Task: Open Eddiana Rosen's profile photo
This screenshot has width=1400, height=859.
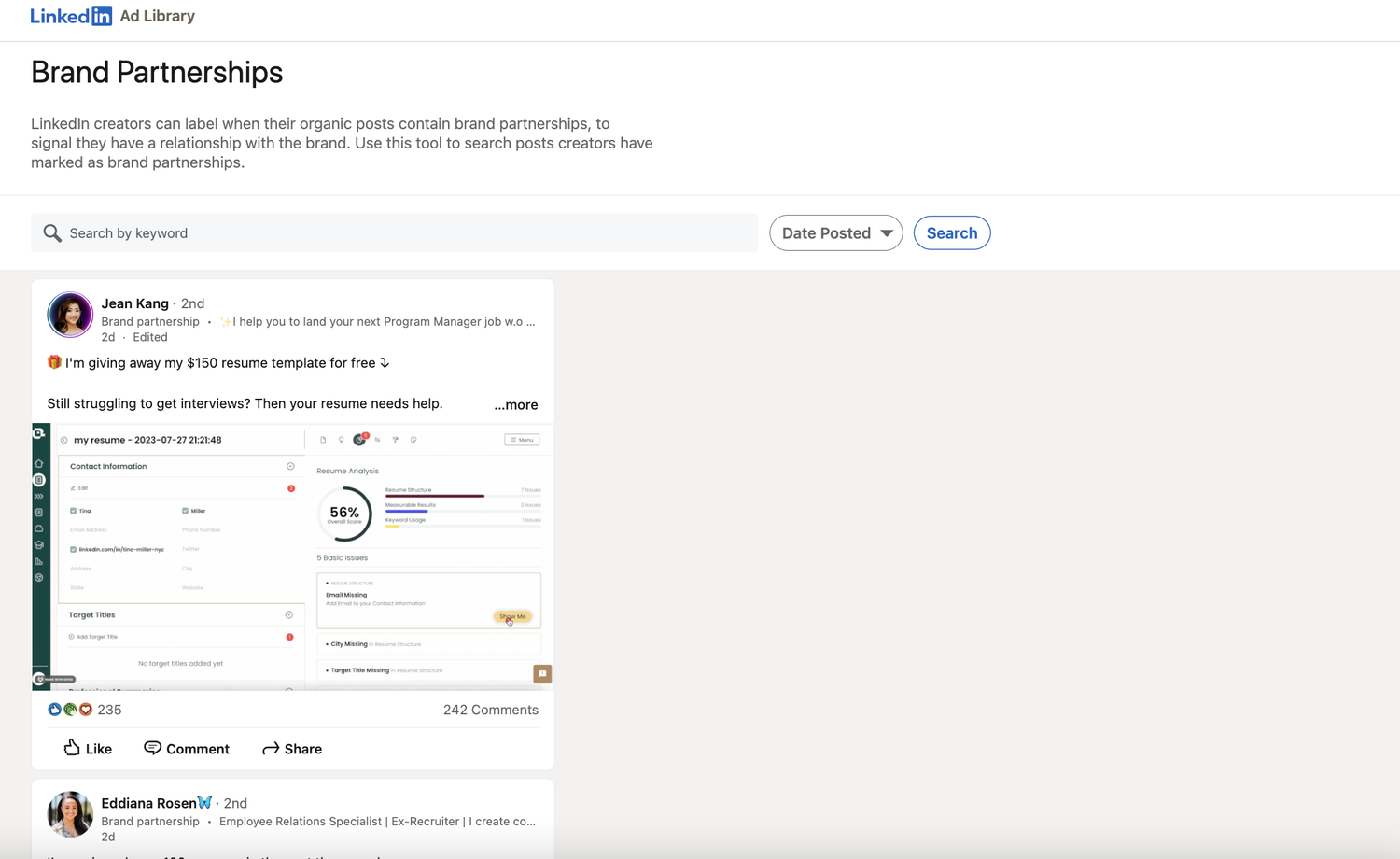Action: point(70,814)
